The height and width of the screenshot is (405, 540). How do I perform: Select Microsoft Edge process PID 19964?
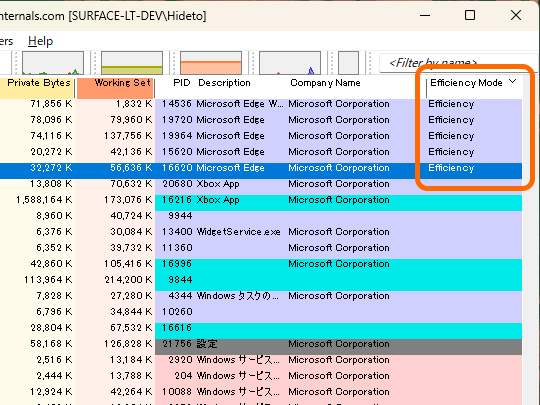pos(261,136)
